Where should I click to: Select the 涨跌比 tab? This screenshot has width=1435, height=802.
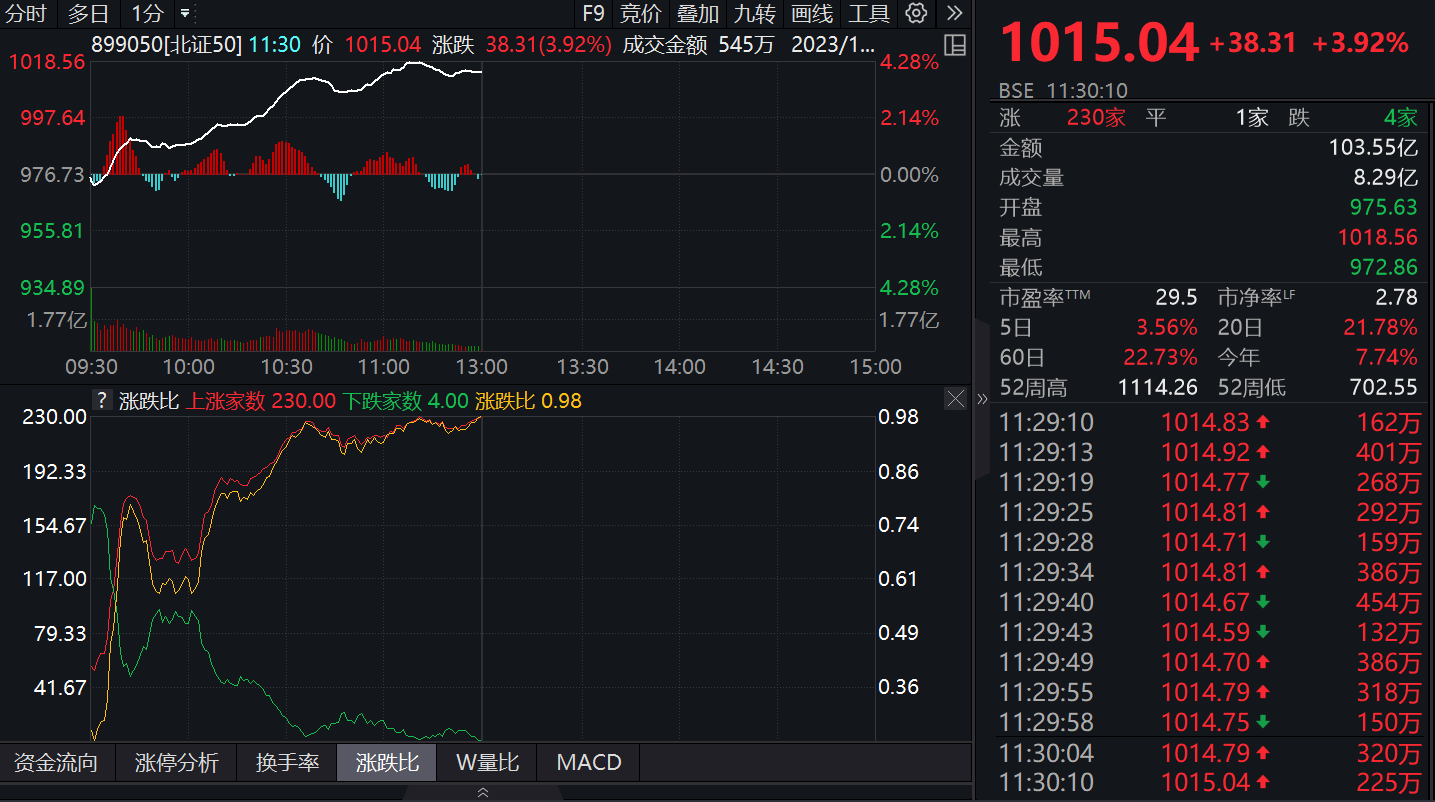click(x=387, y=763)
